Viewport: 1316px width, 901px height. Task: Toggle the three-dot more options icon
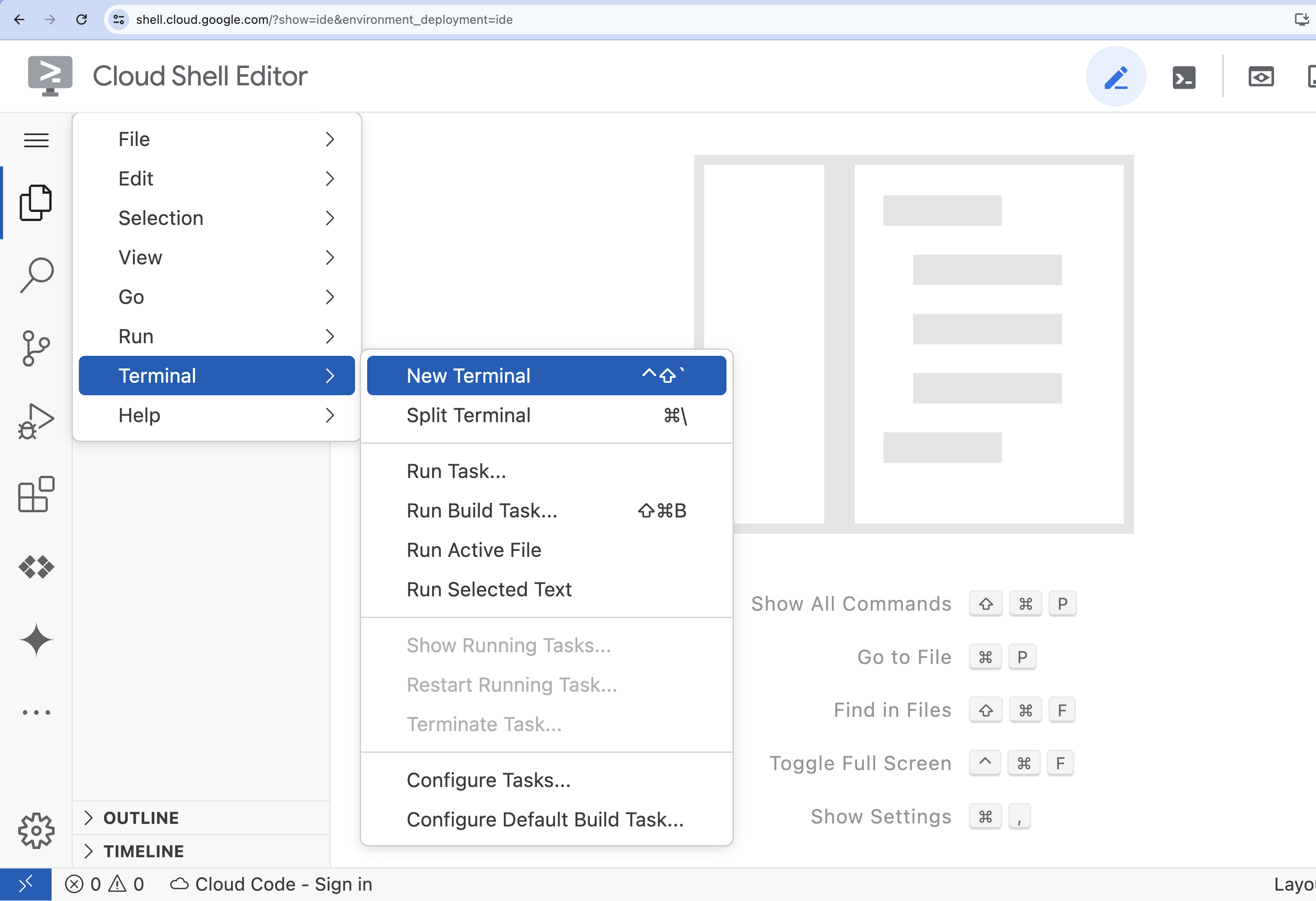(36, 712)
